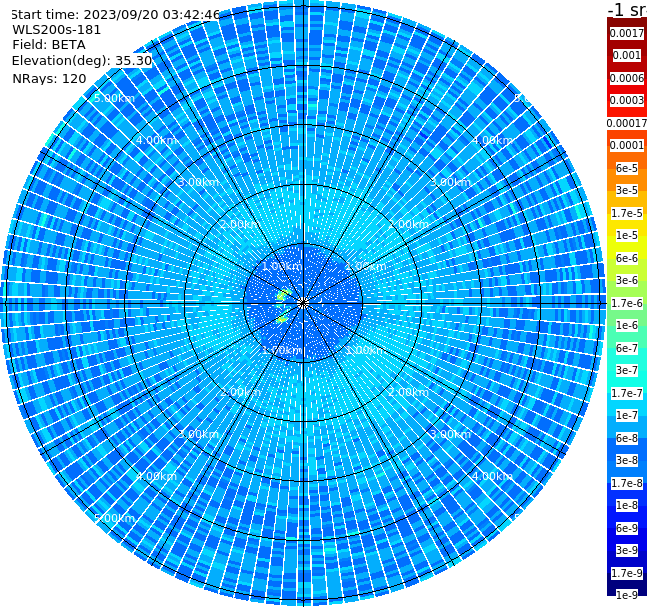The image size is (647, 607).
Task: Select the 0.0001 color bar label
Action: click(x=627, y=145)
